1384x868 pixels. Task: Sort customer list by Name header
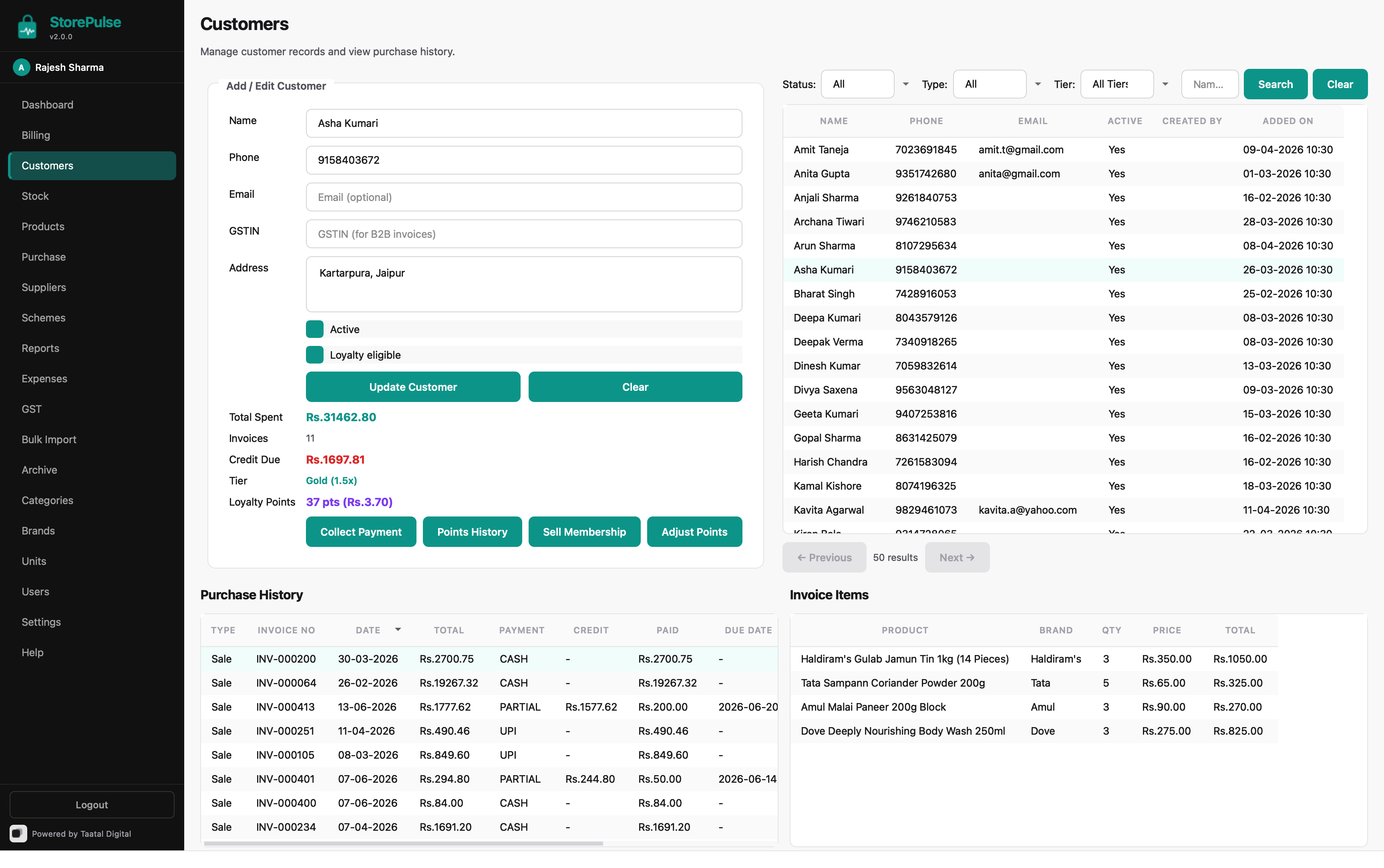click(833, 121)
